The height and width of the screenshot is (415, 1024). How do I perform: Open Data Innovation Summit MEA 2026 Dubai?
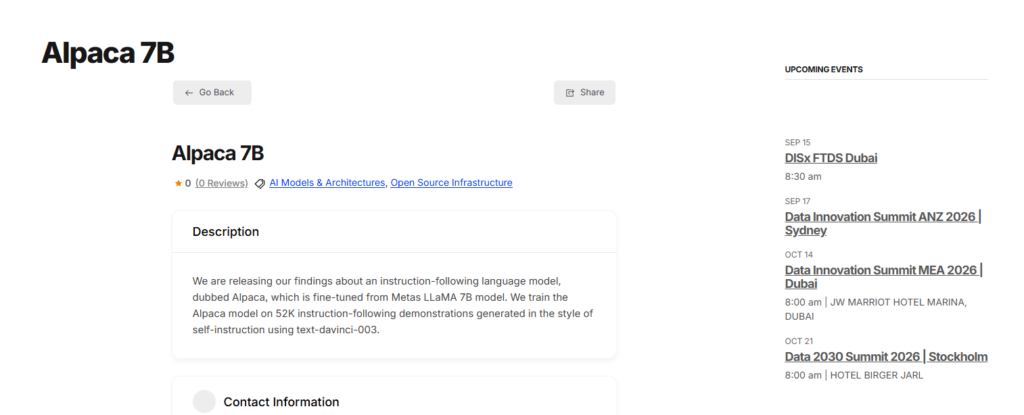click(x=884, y=277)
